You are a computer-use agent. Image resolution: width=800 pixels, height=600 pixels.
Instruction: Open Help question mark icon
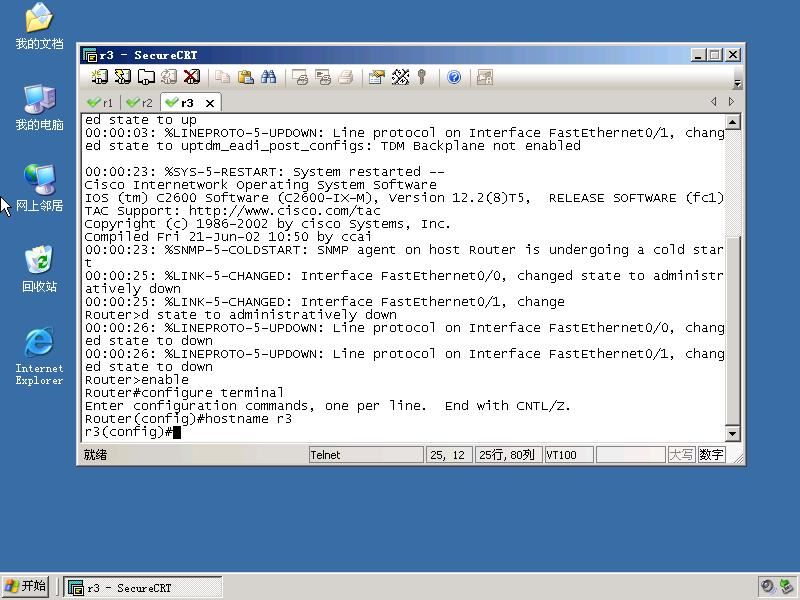(x=454, y=77)
